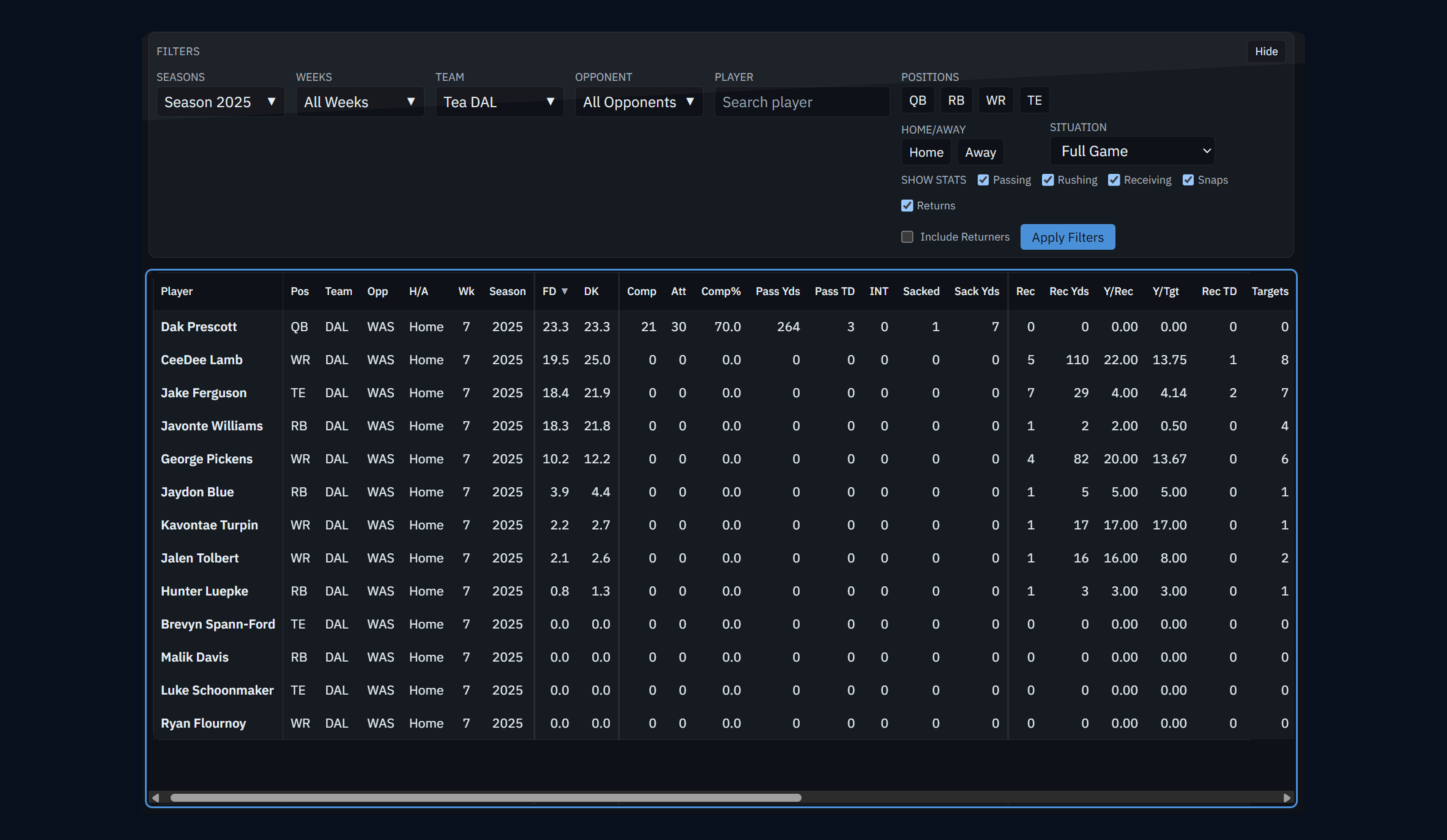Sort by the Wk column header
This screenshot has height=840, width=1447.
click(x=466, y=292)
